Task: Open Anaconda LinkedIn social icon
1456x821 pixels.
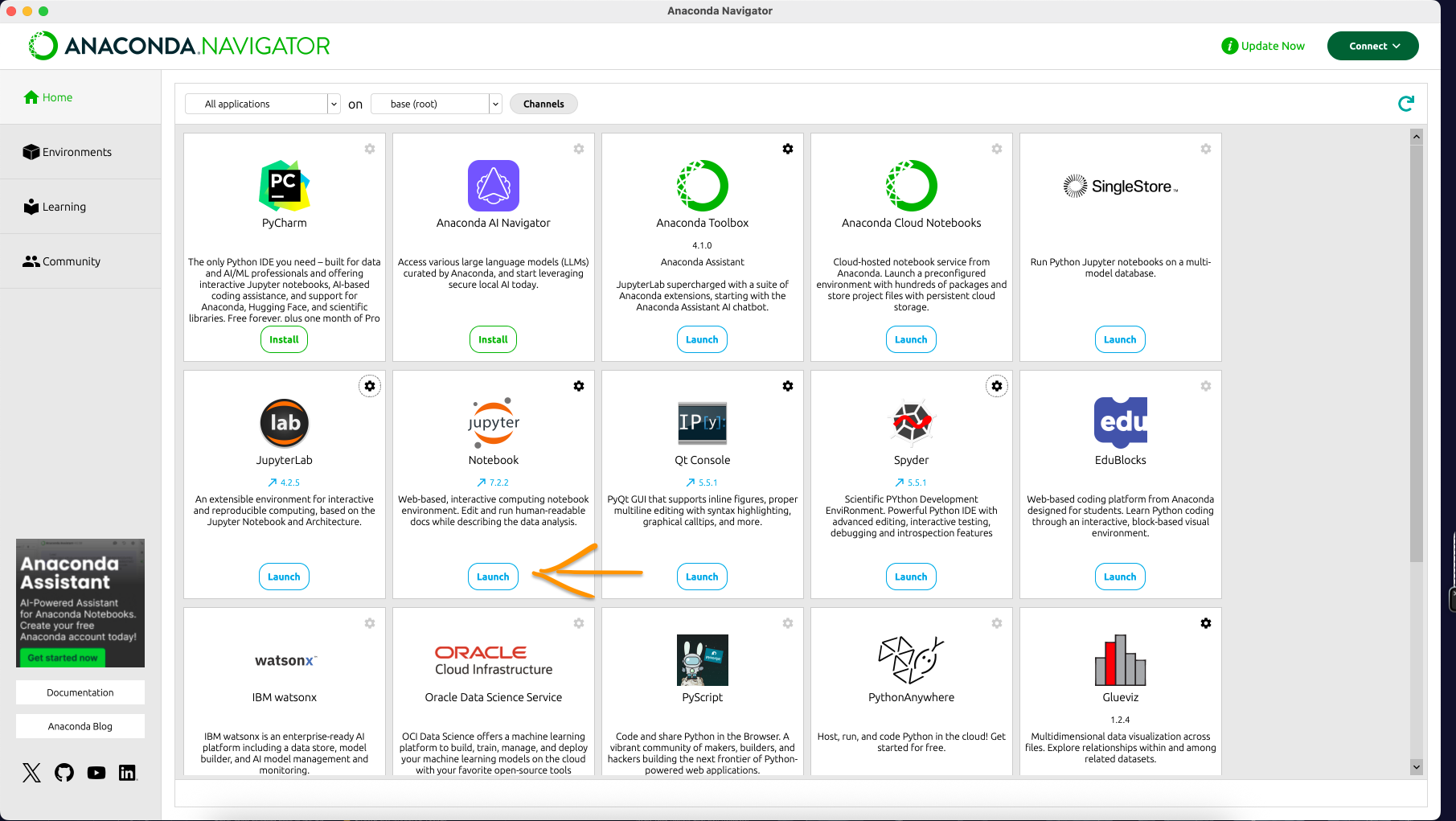Action: coord(128,773)
